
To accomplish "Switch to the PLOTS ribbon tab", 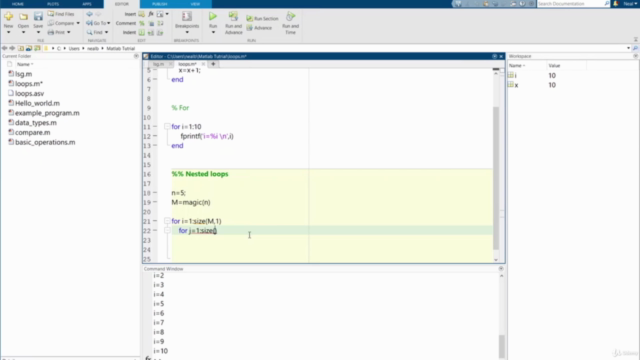I will point(53,4).
